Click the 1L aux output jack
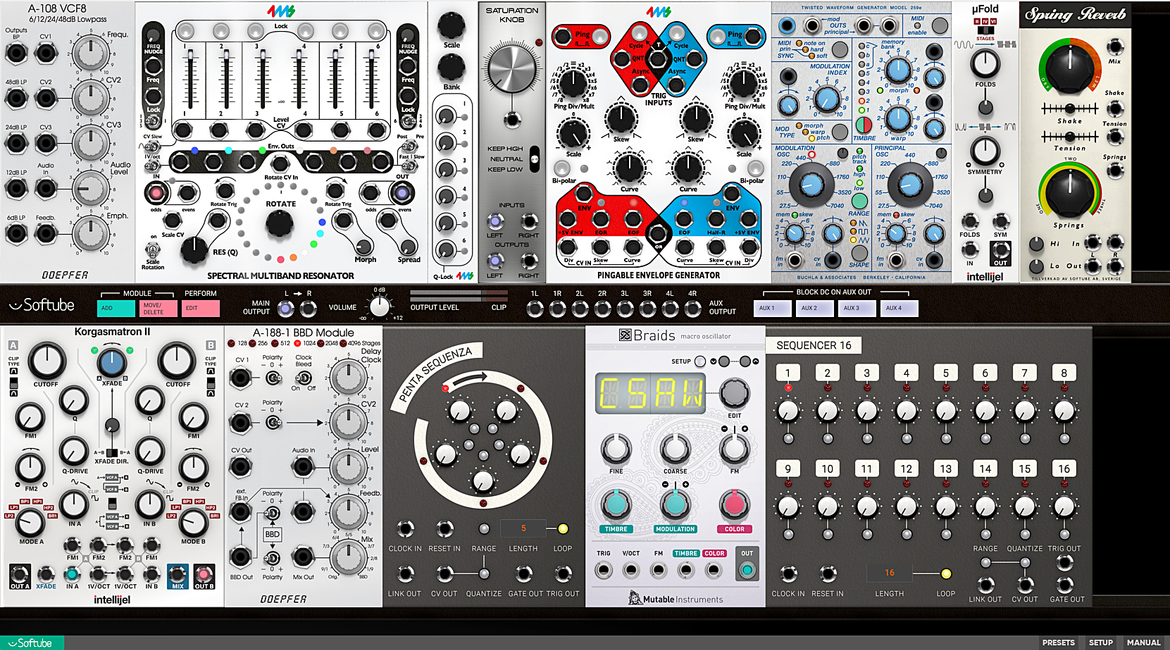This screenshot has height=650, width=1170. point(535,308)
